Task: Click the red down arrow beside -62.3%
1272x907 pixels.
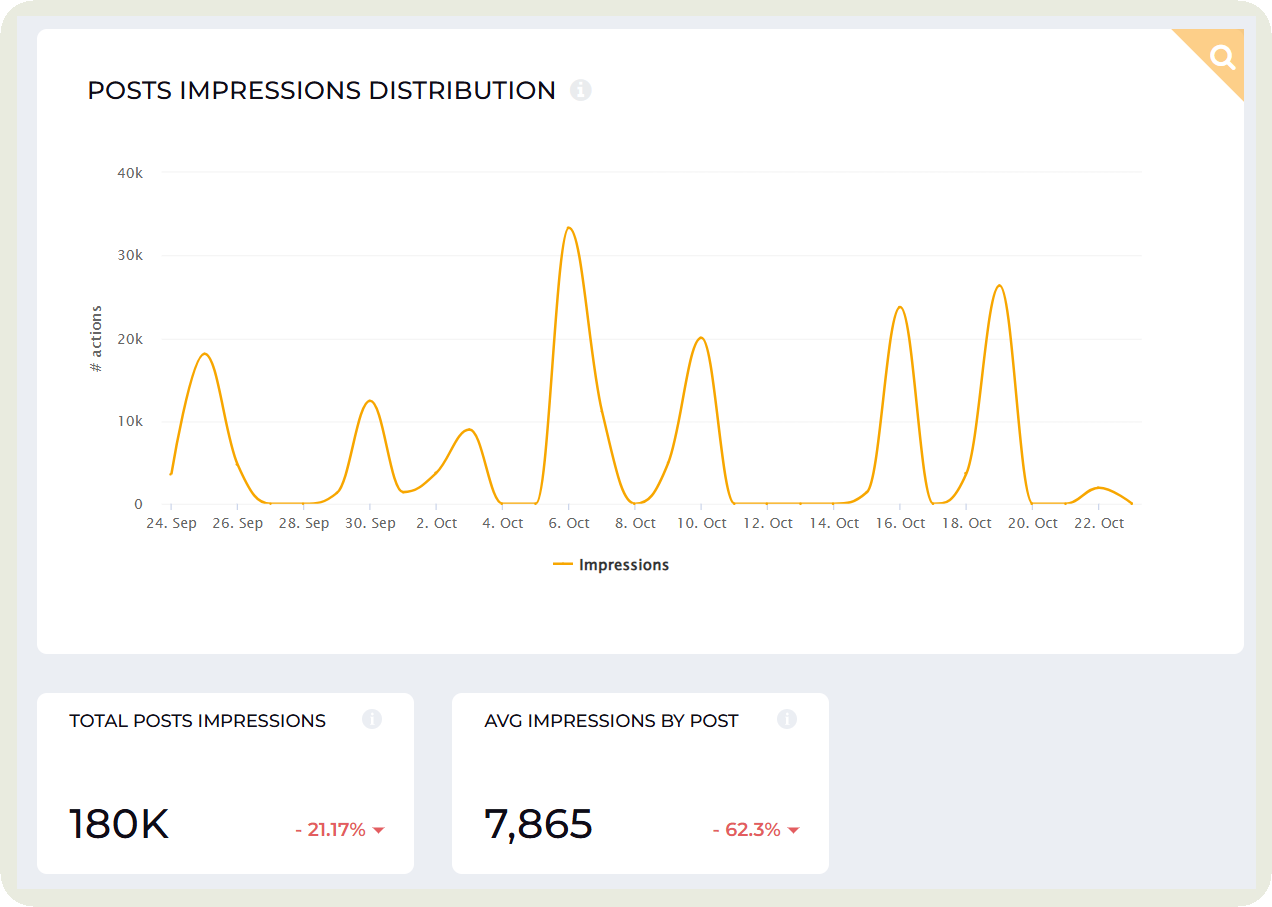Action: 793,829
